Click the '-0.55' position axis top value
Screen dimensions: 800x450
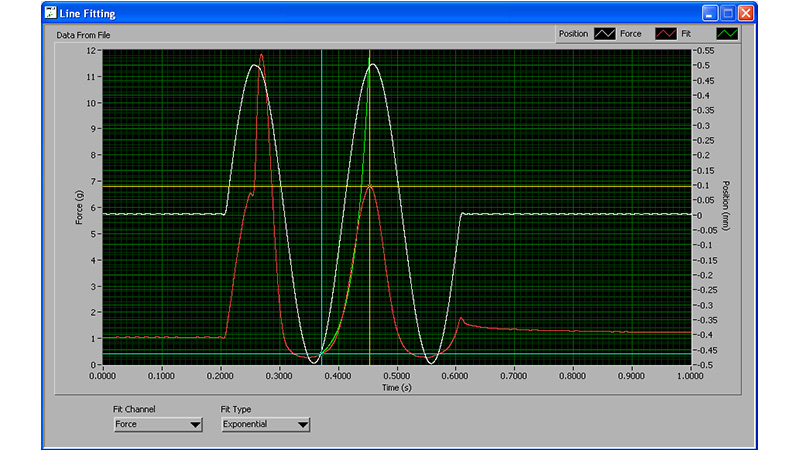click(x=706, y=51)
